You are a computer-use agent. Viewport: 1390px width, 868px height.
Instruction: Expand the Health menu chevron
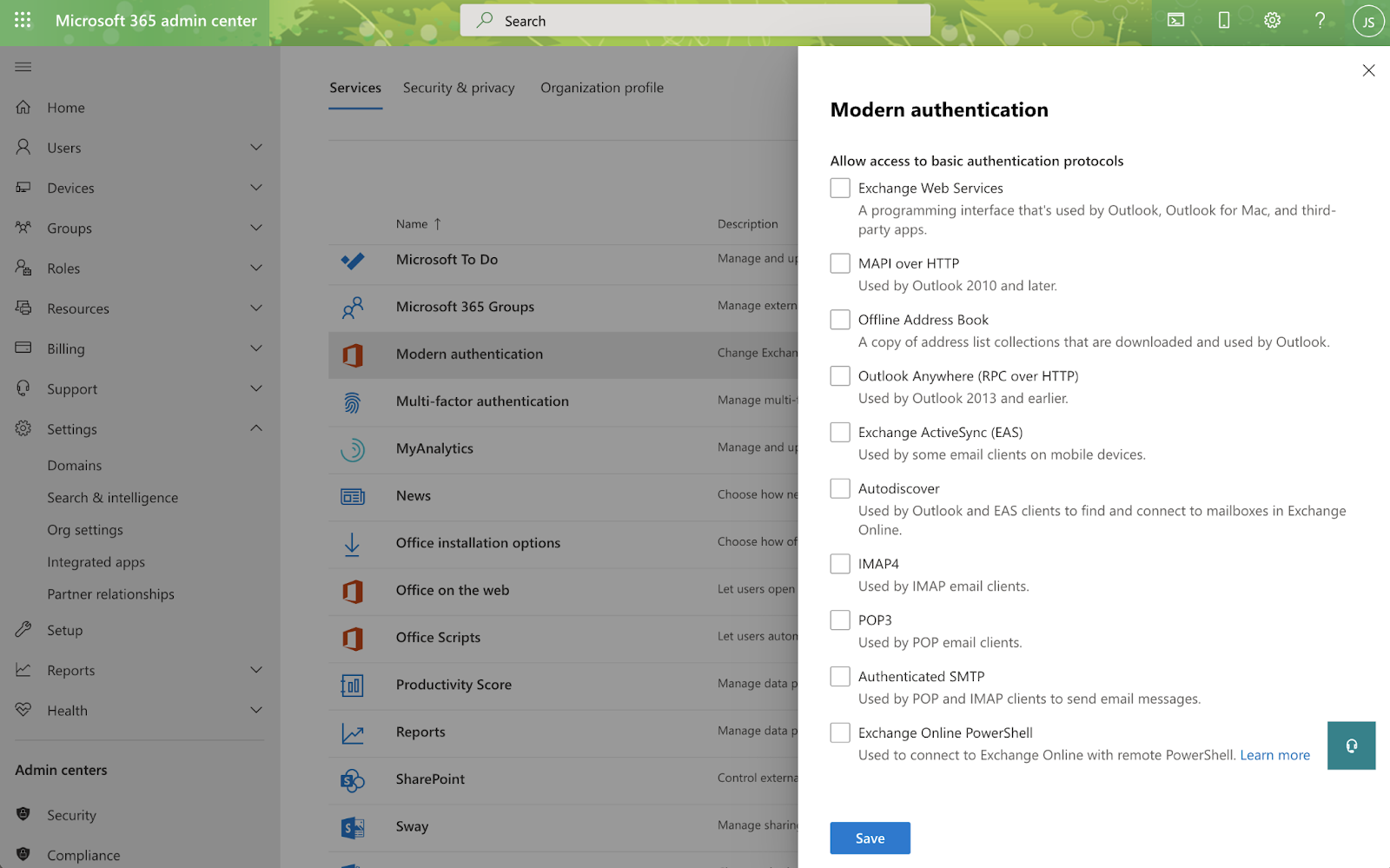256,710
